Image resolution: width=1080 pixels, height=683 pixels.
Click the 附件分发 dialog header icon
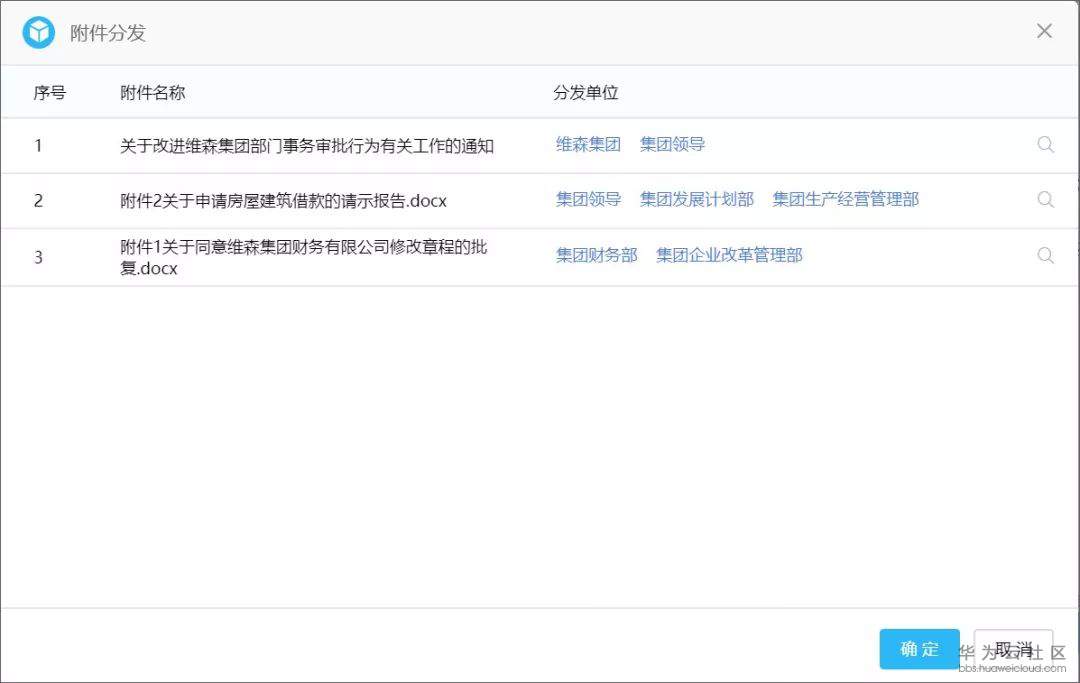37,31
